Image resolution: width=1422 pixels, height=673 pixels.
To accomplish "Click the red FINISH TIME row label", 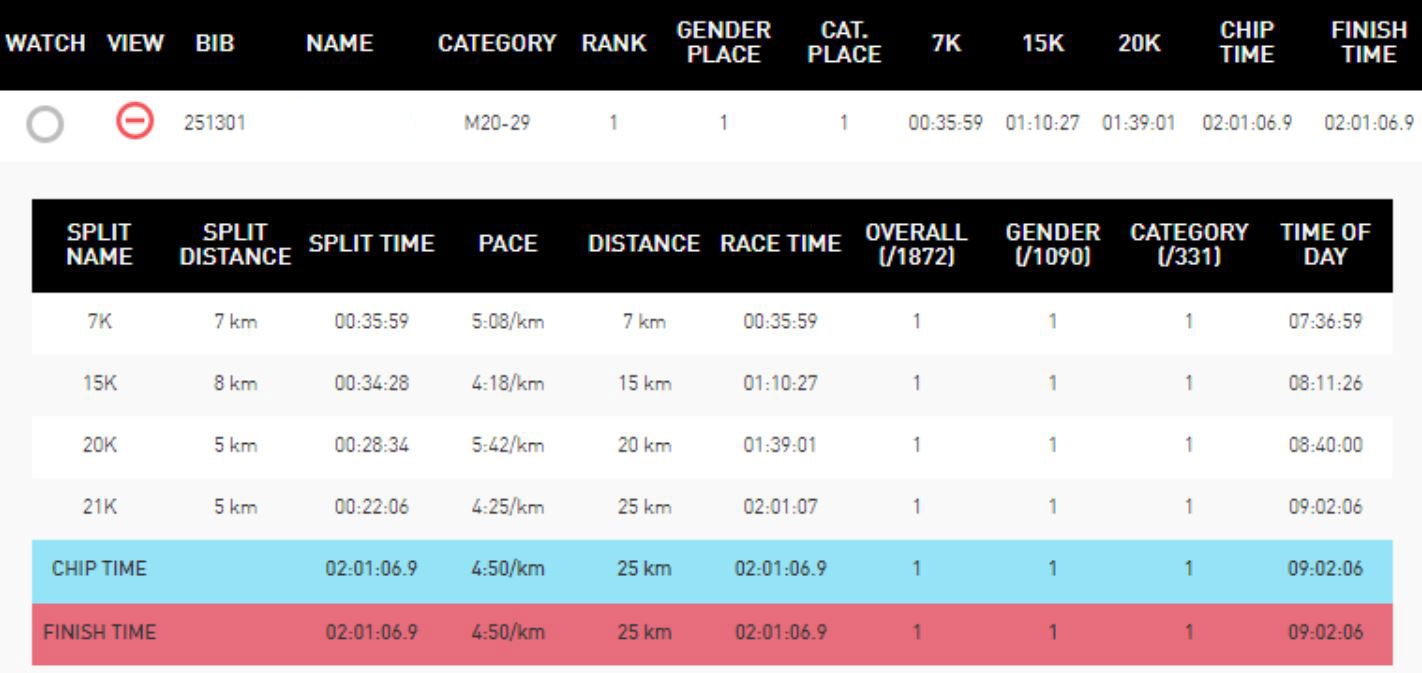I will [99, 632].
